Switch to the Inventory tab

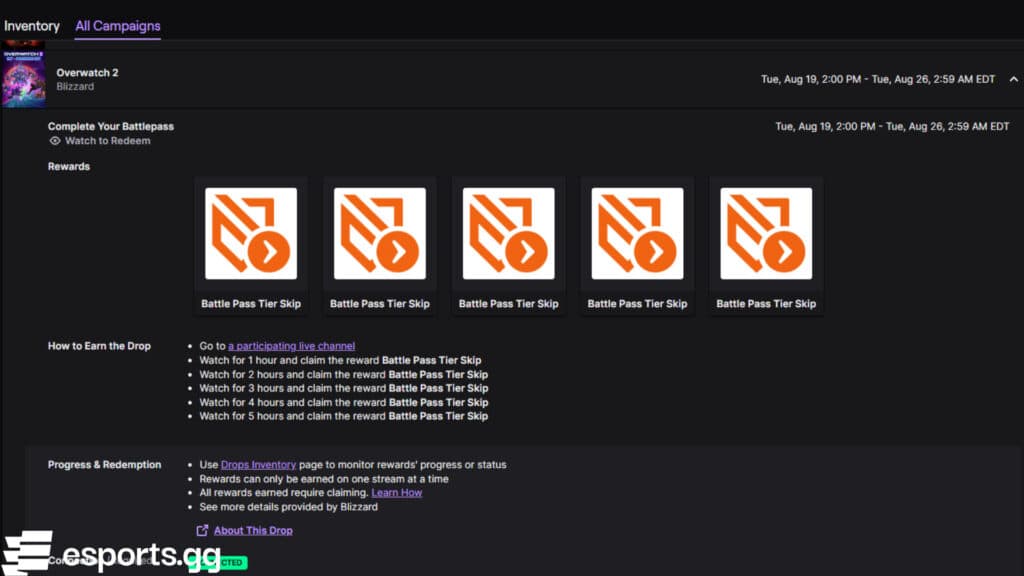[31, 25]
